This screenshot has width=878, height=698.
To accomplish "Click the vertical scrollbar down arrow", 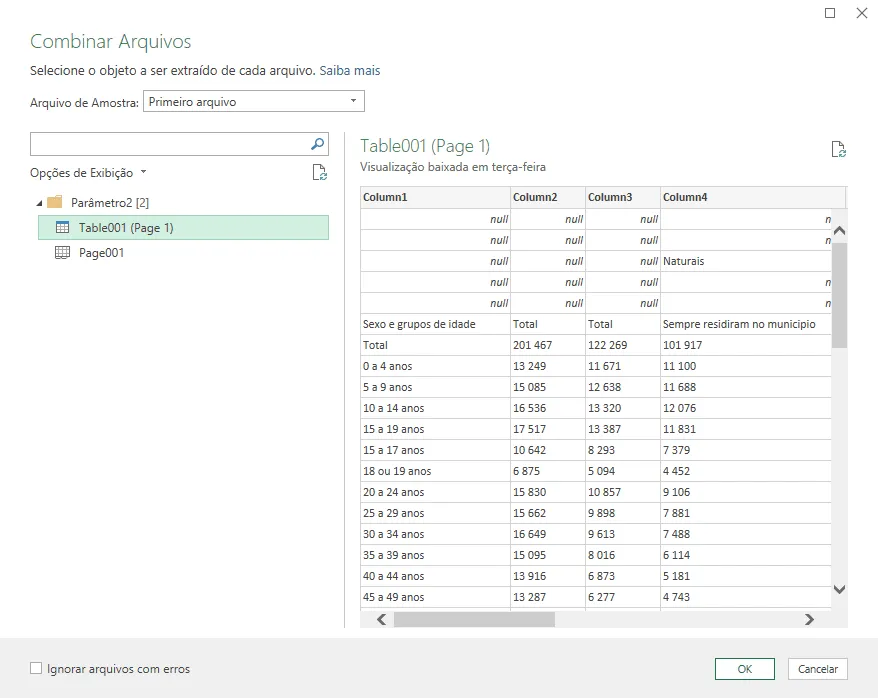I will coord(839,589).
